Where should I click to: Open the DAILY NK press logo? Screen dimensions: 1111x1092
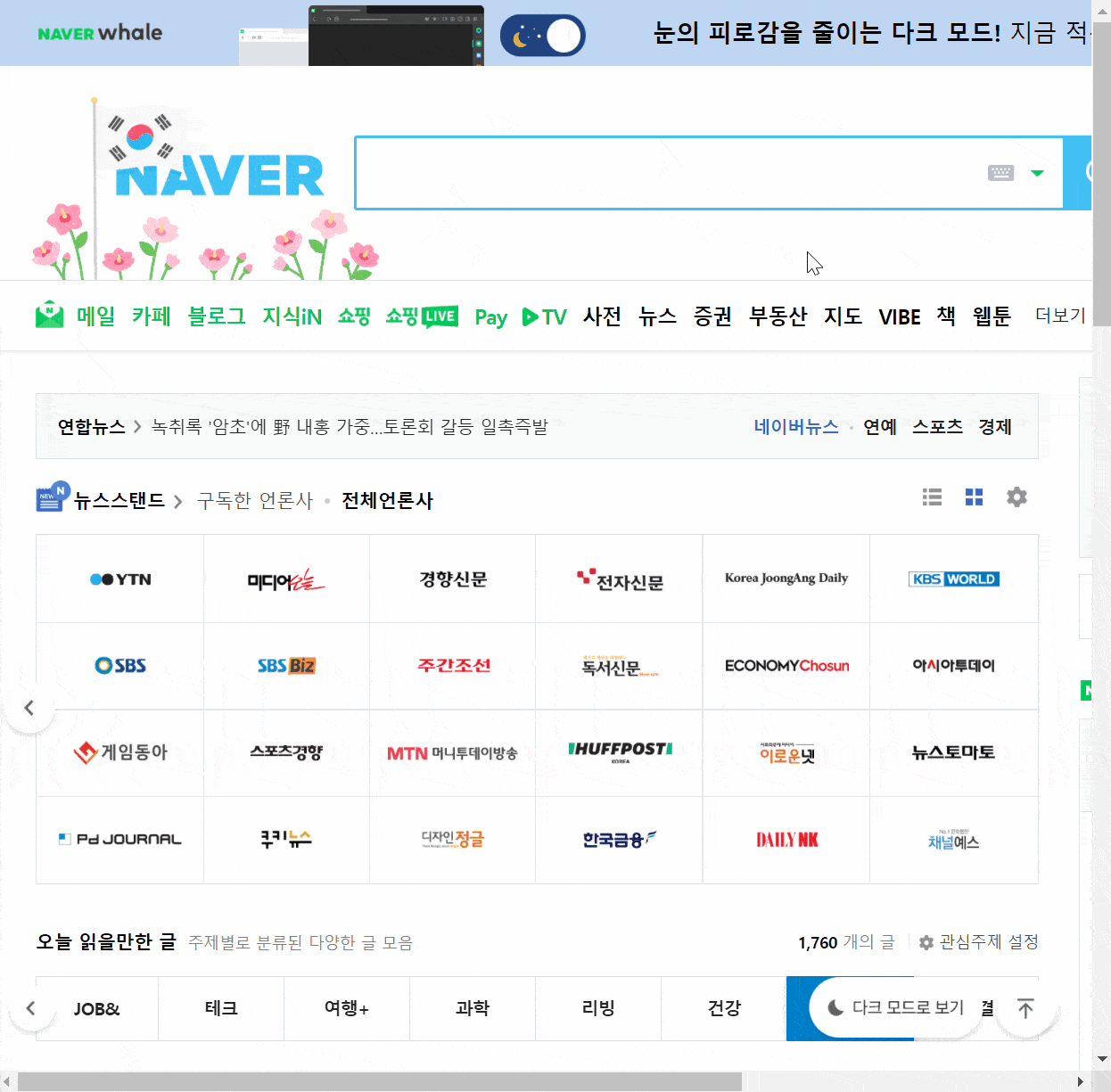click(x=786, y=839)
